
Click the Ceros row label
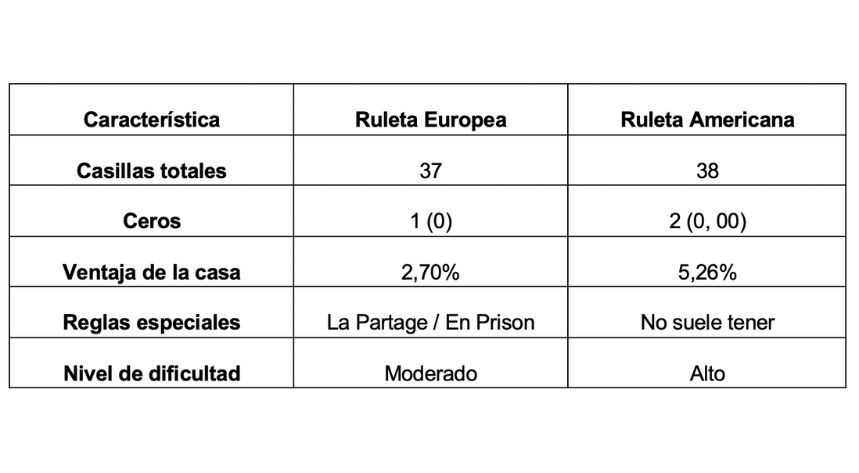[x=151, y=222]
